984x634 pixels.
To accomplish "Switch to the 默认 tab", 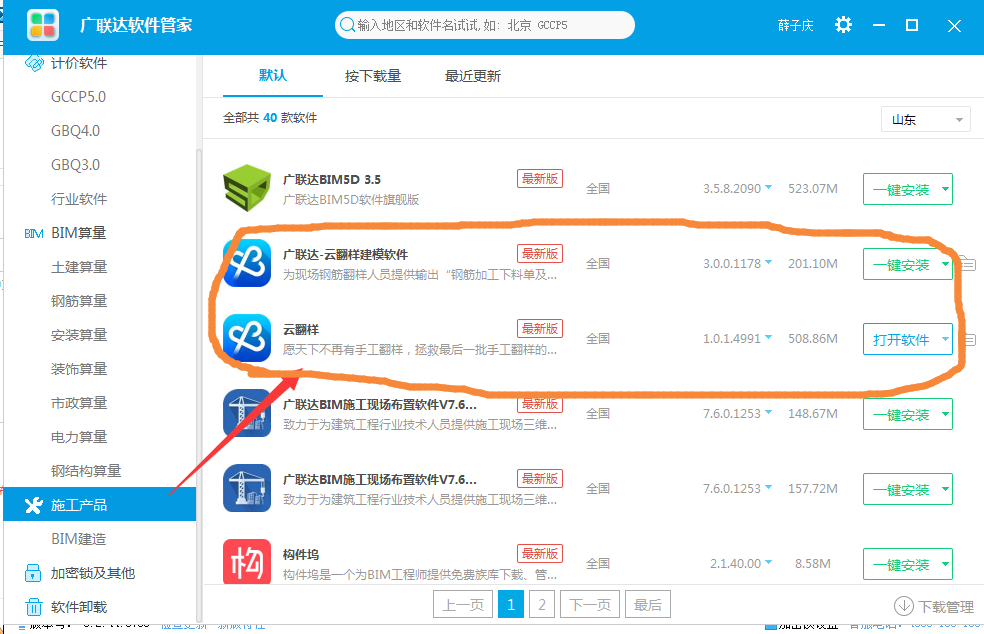I will pos(273,75).
